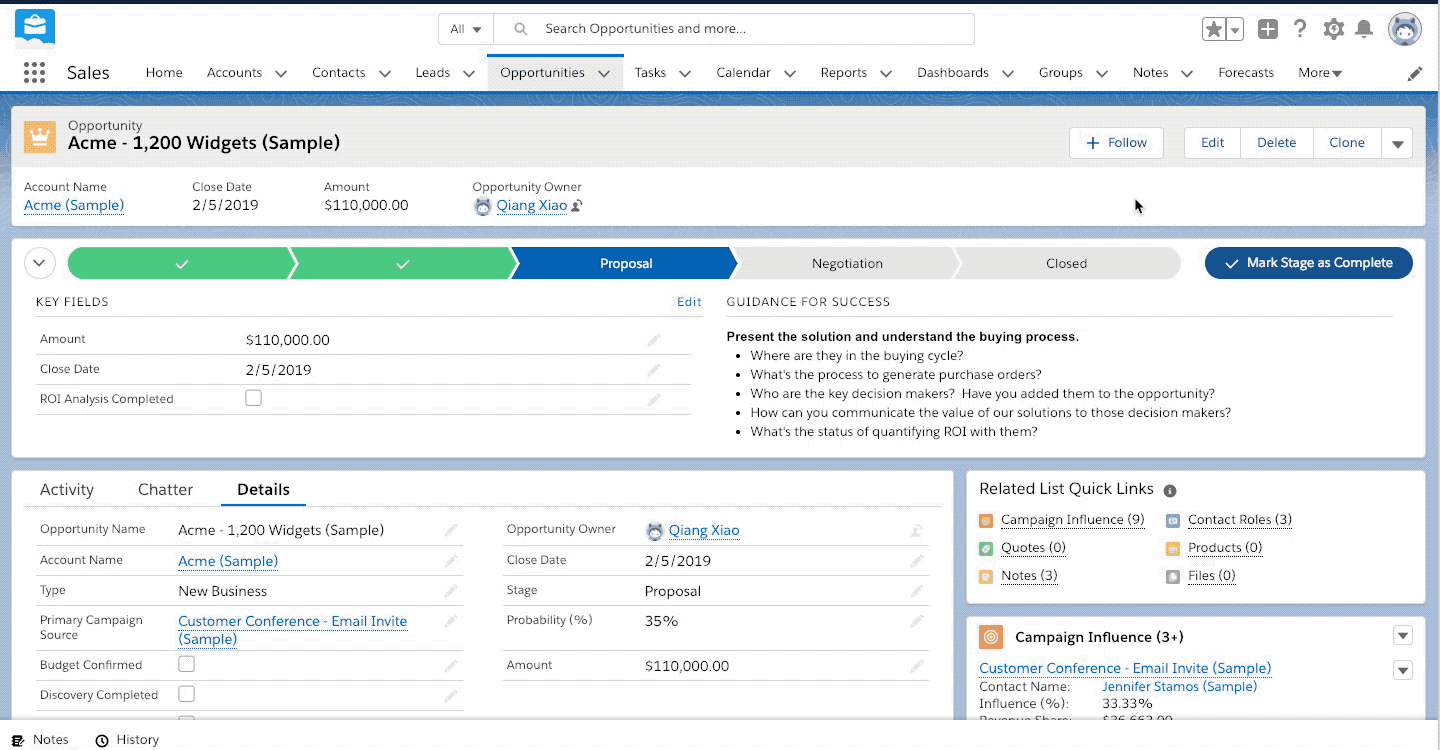
Task: Edit Account Name pencil in Details
Action: [451, 561]
